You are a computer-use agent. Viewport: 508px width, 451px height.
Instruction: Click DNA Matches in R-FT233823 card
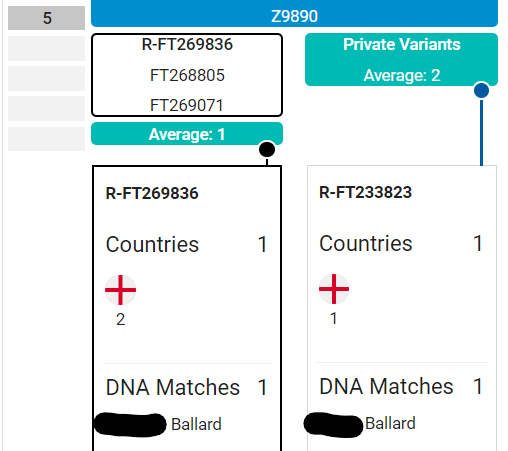(x=386, y=386)
